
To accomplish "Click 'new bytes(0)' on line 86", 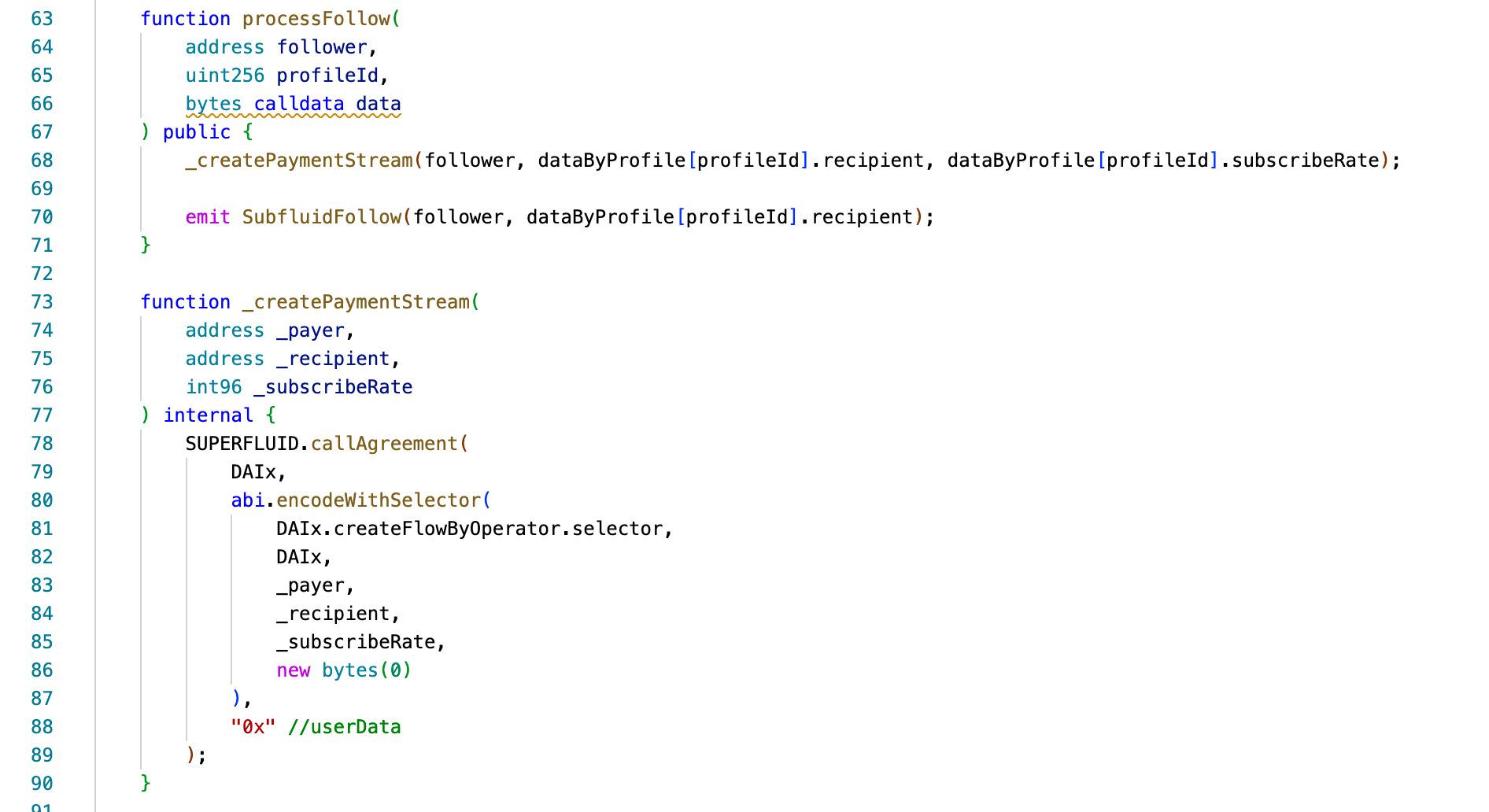I will coord(344,670).
